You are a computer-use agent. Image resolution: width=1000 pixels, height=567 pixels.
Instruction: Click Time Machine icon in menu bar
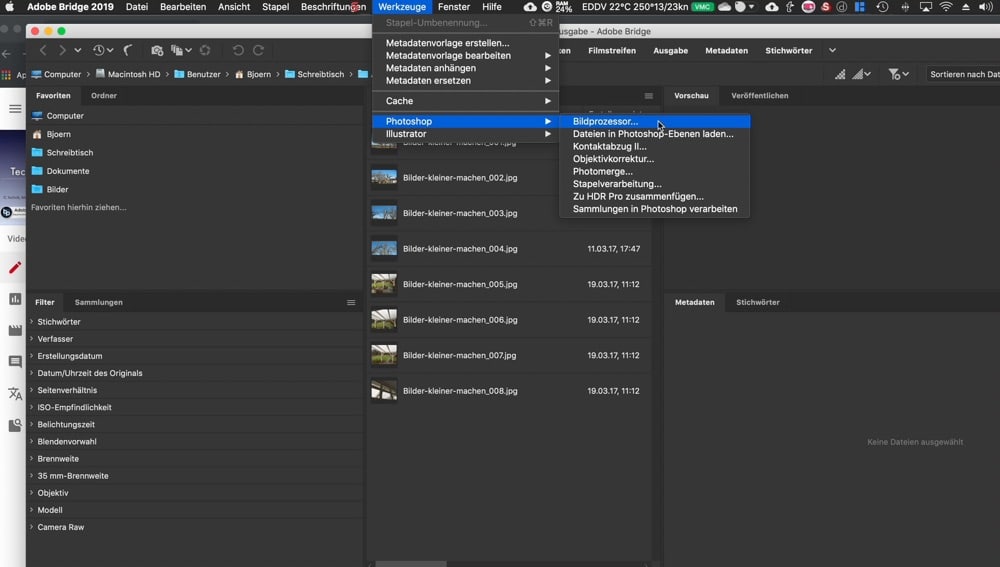[882, 7]
